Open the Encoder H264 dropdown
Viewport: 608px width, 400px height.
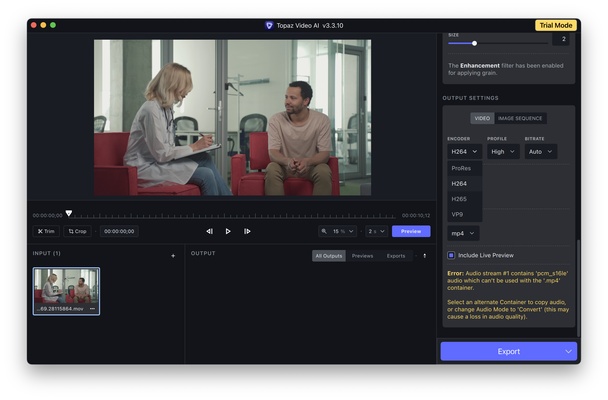[x=464, y=152]
